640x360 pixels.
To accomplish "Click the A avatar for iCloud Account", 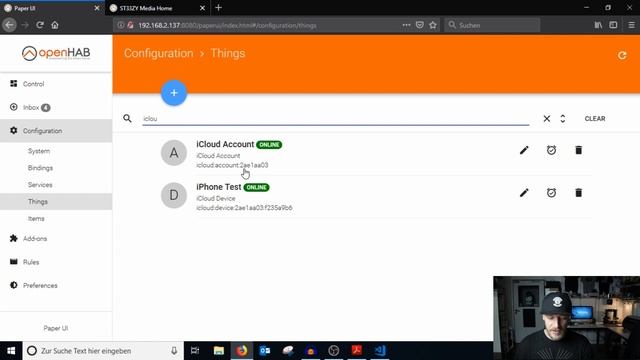I will point(174,153).
